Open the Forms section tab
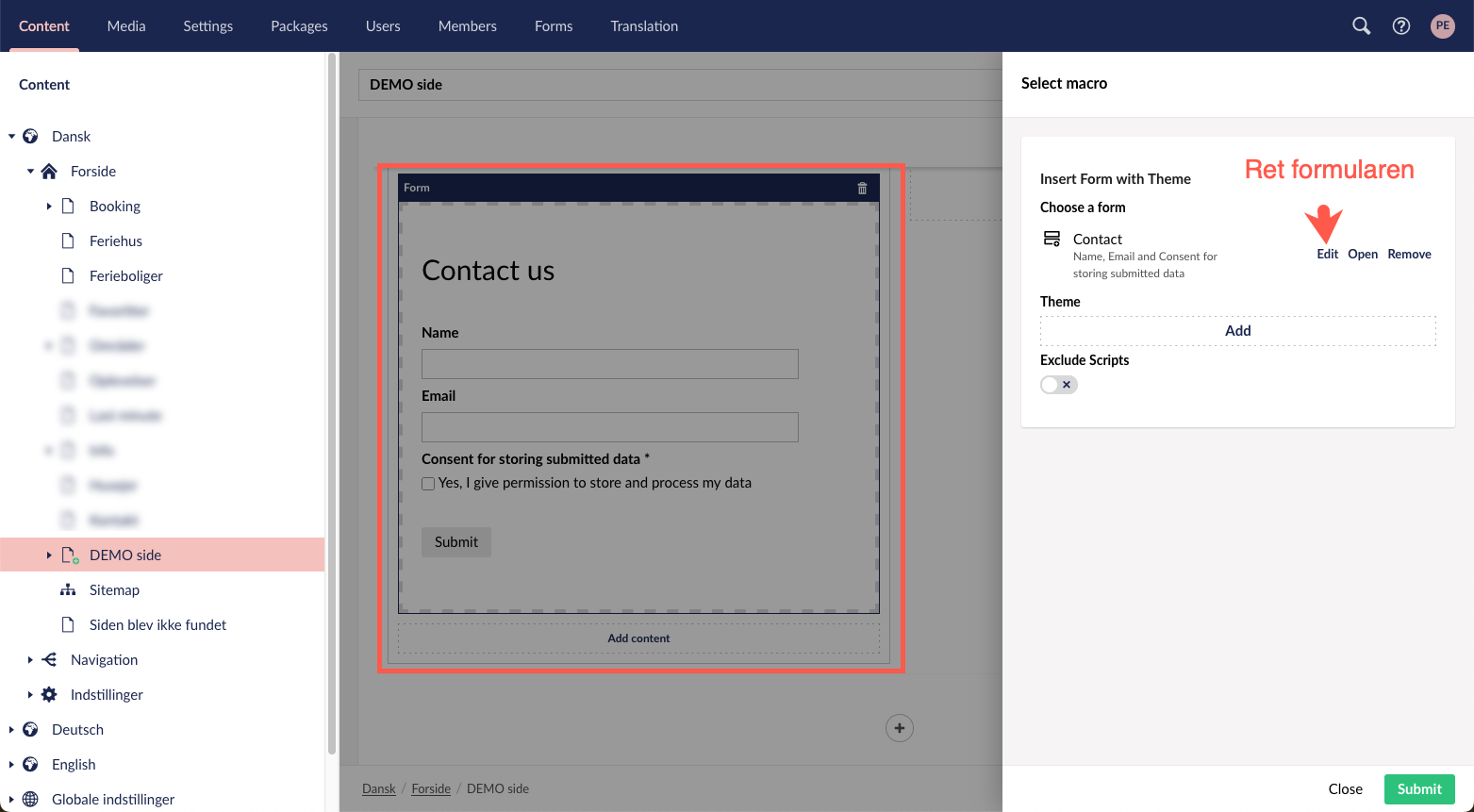 [554, 25]
